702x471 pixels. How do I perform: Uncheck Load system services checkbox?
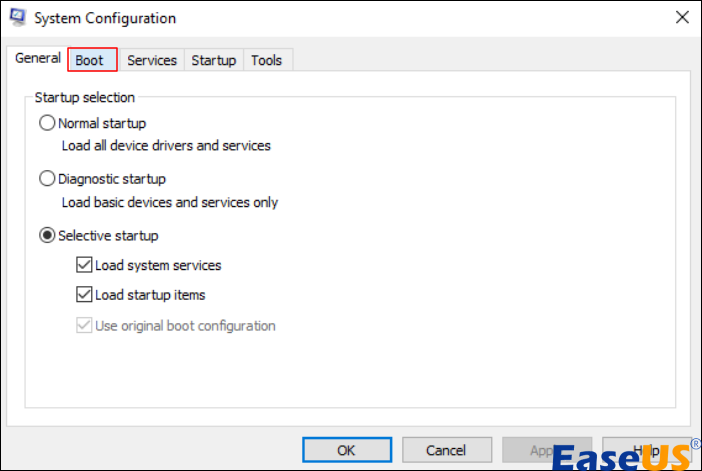coord(84,266)
